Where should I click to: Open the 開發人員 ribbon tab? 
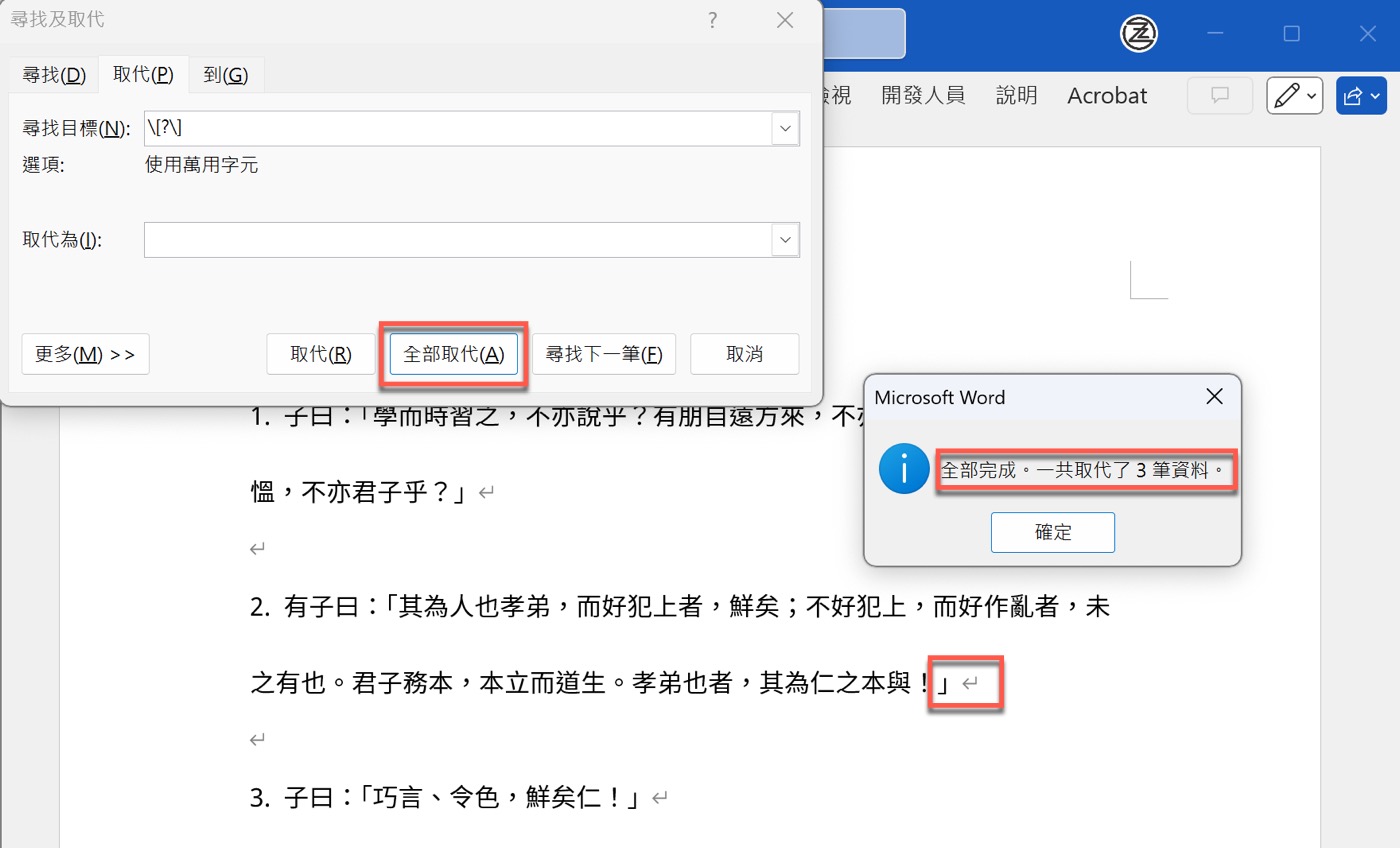(923, 95)
